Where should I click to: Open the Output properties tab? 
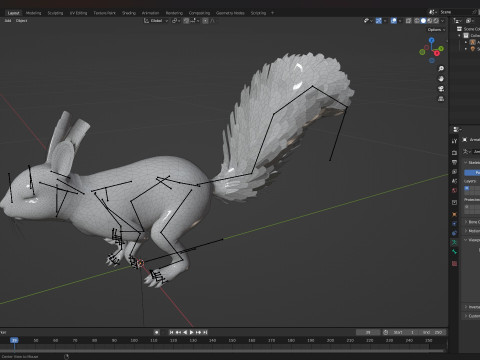[454, 162]
